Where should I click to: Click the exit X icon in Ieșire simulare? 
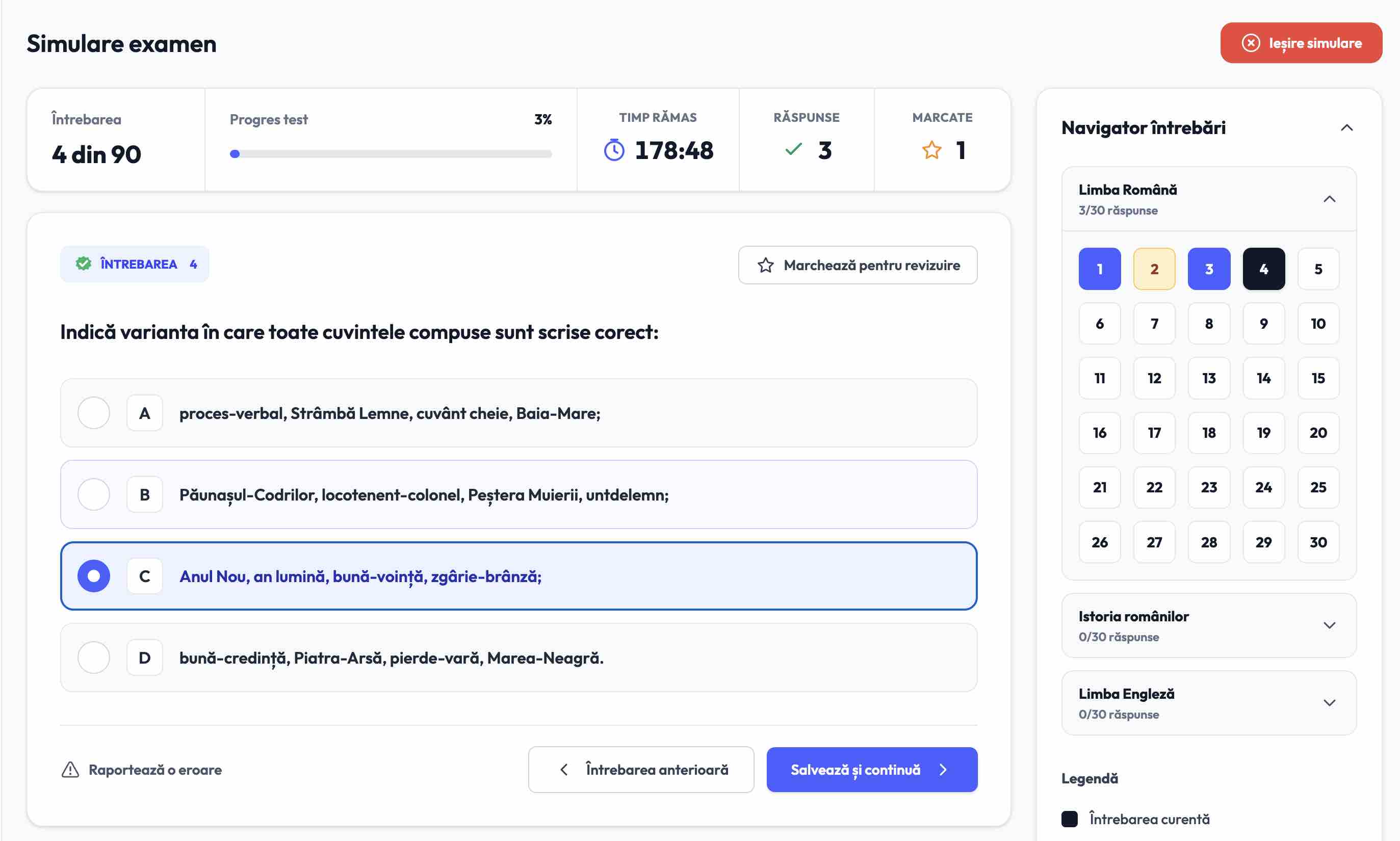(x=1251, y=43)
